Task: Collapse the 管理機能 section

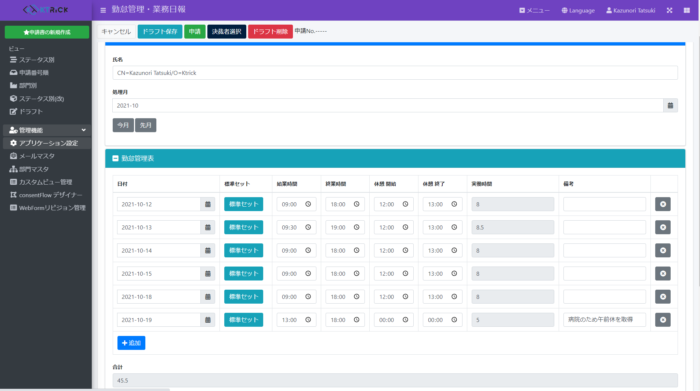Action: pos(47,130)
